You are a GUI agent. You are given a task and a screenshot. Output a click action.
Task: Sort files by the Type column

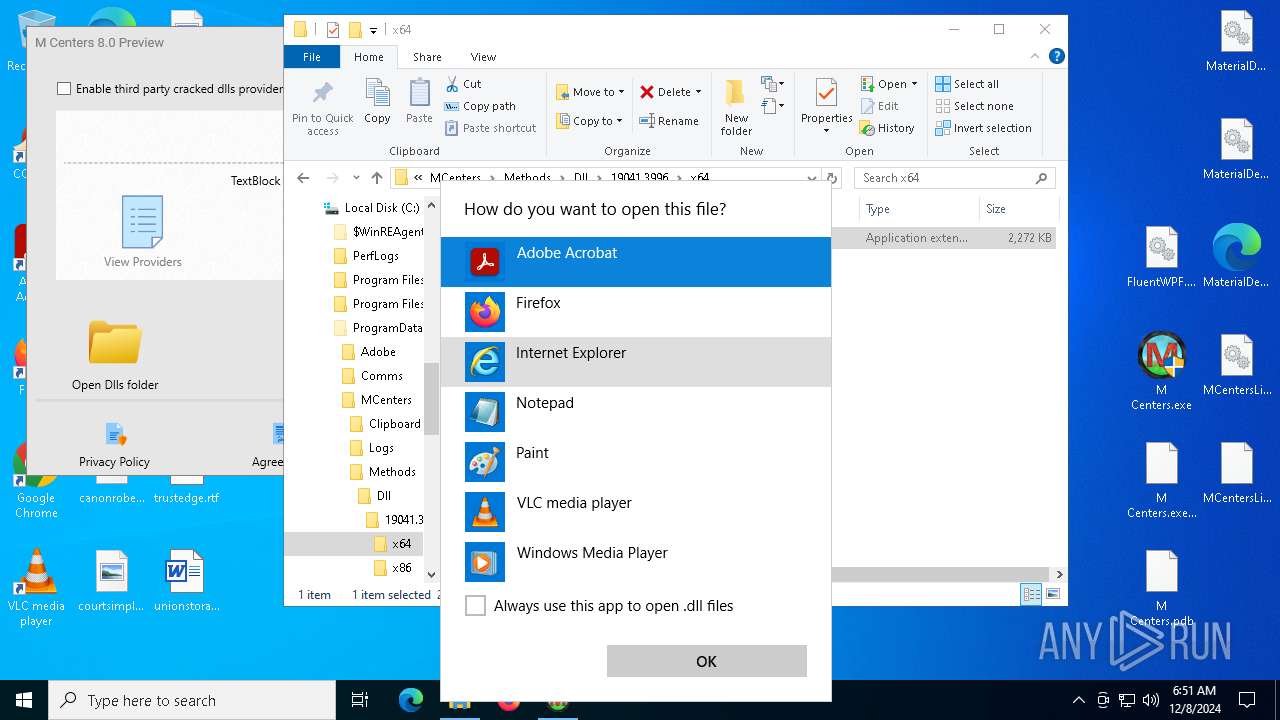[x=919, y=209]
